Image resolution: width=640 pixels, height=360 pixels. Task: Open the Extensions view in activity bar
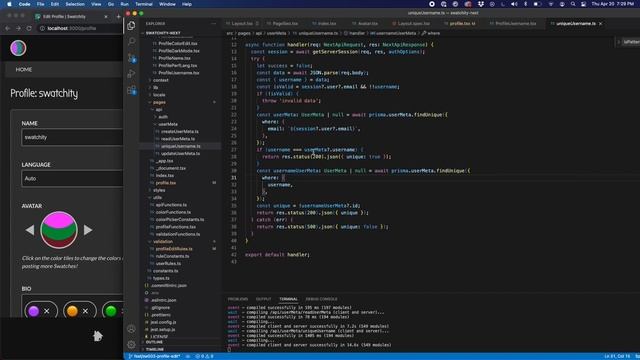point(131,90)
